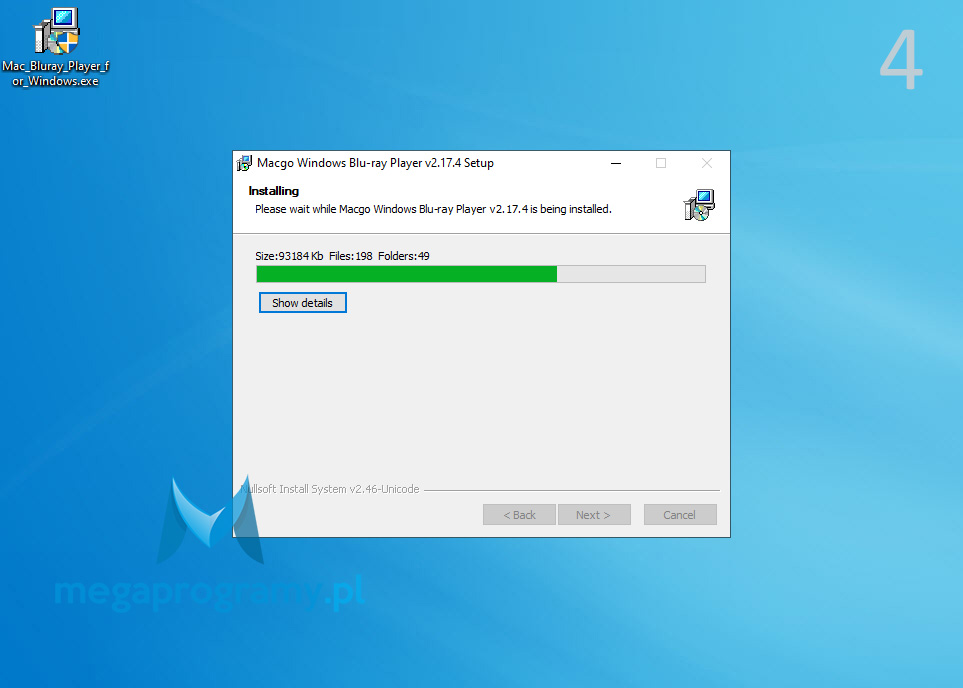Cancel the Macgo Blu-ray Player setup
The image size is (963, 688).
click(x=680, y=515)
